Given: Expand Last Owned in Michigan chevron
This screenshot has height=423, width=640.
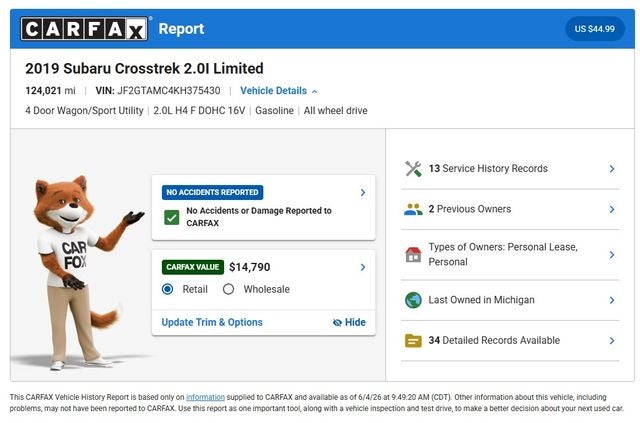Looking at the screenshot, I should click(x=612, y=300).
